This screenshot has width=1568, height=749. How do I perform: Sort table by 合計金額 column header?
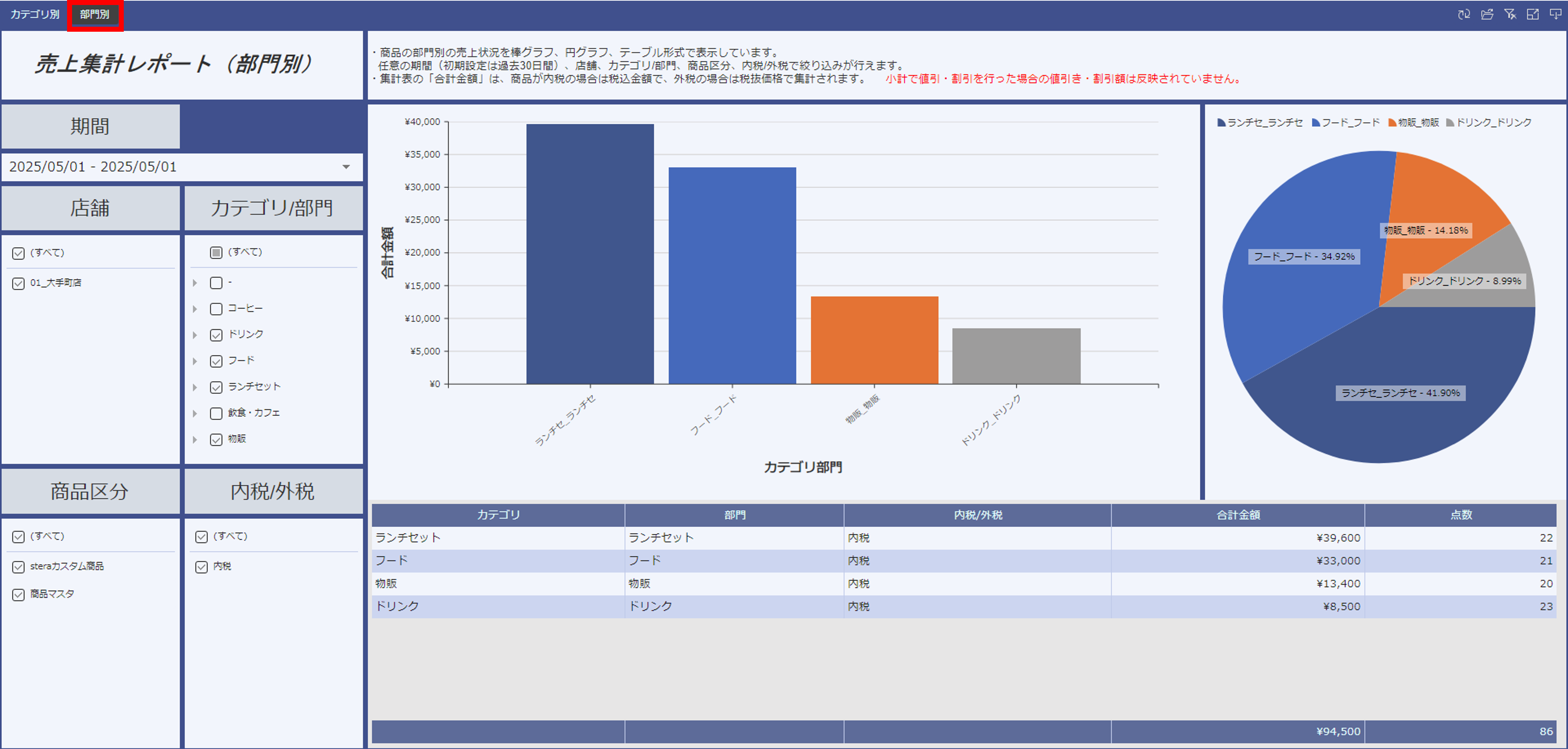[1237, 515]
